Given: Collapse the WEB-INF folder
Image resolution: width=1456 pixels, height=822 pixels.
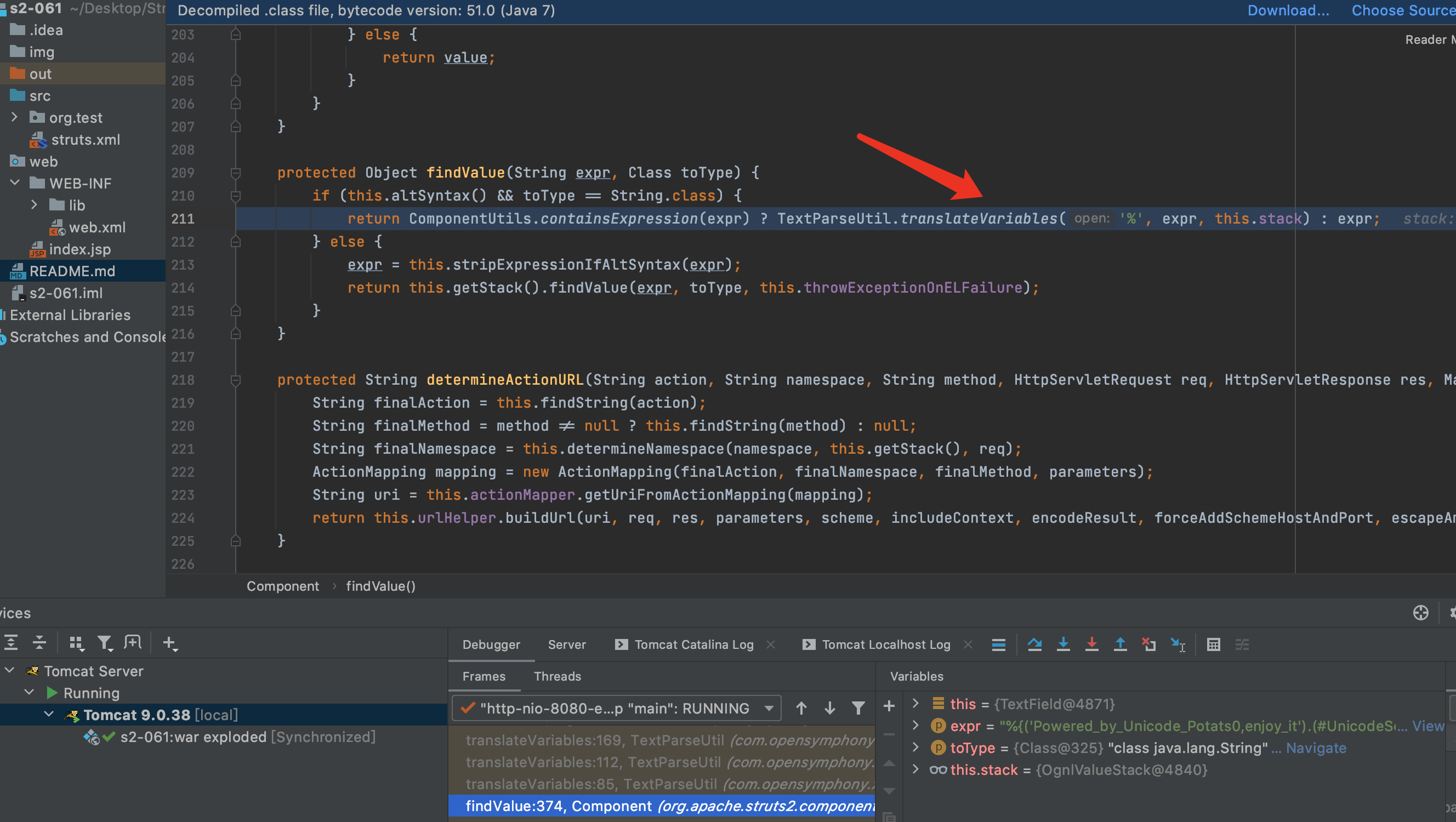Looking at the screenshot, I should pyautogui.click(x=15, y=182).
